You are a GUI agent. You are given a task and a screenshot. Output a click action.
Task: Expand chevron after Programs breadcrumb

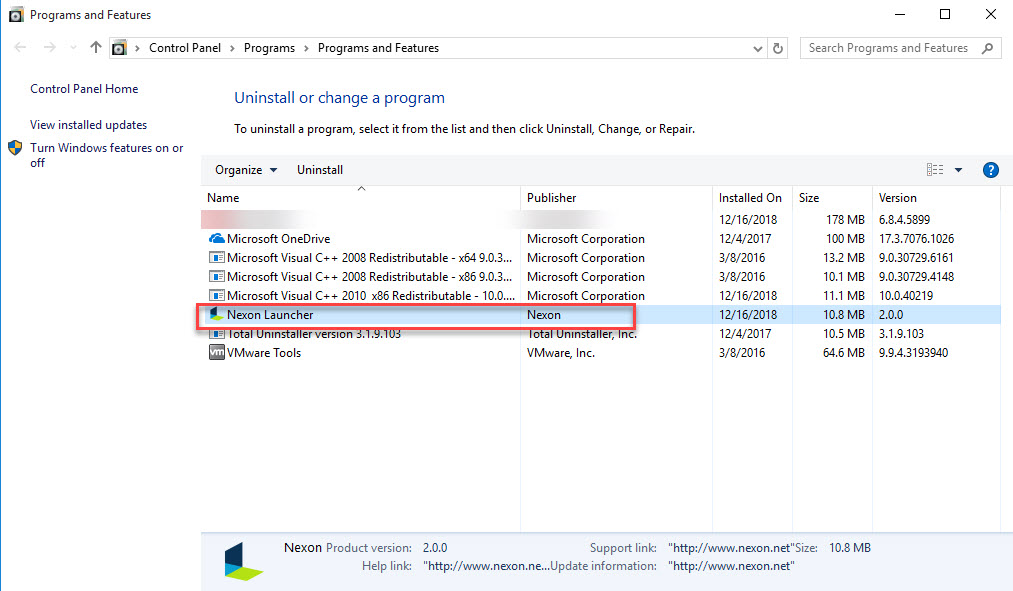(x=306, y=48)
